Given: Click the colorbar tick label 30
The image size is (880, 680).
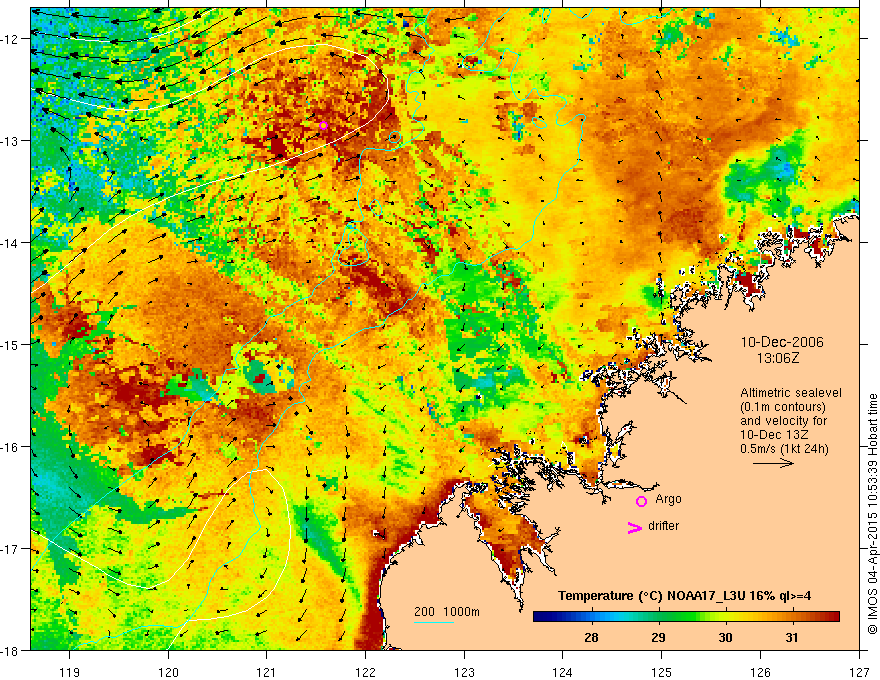Looking at the screenshot, I should (725, 637).
